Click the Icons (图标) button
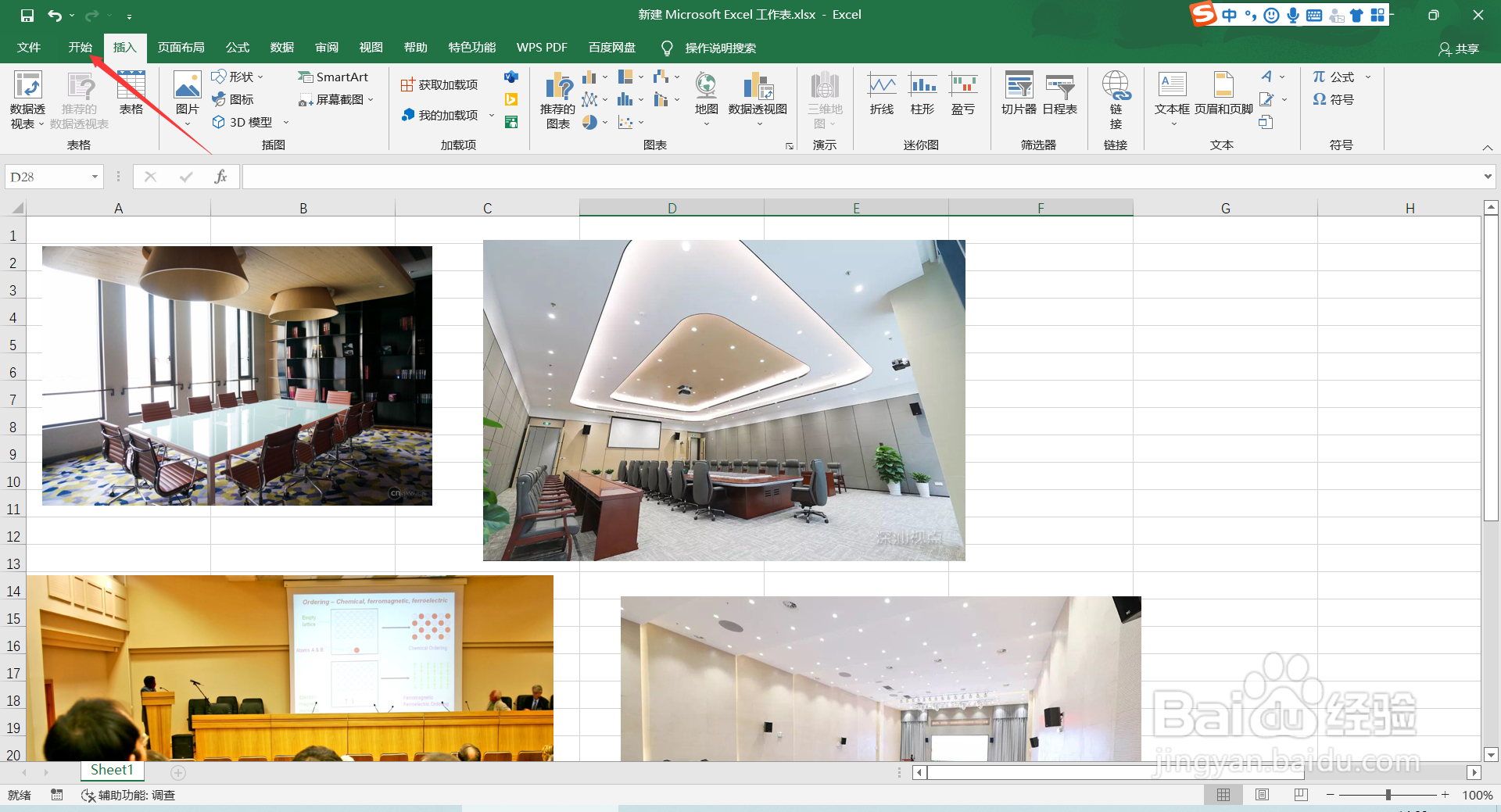This screenshot has height=812, width=1501. click(x=233, y=99)
